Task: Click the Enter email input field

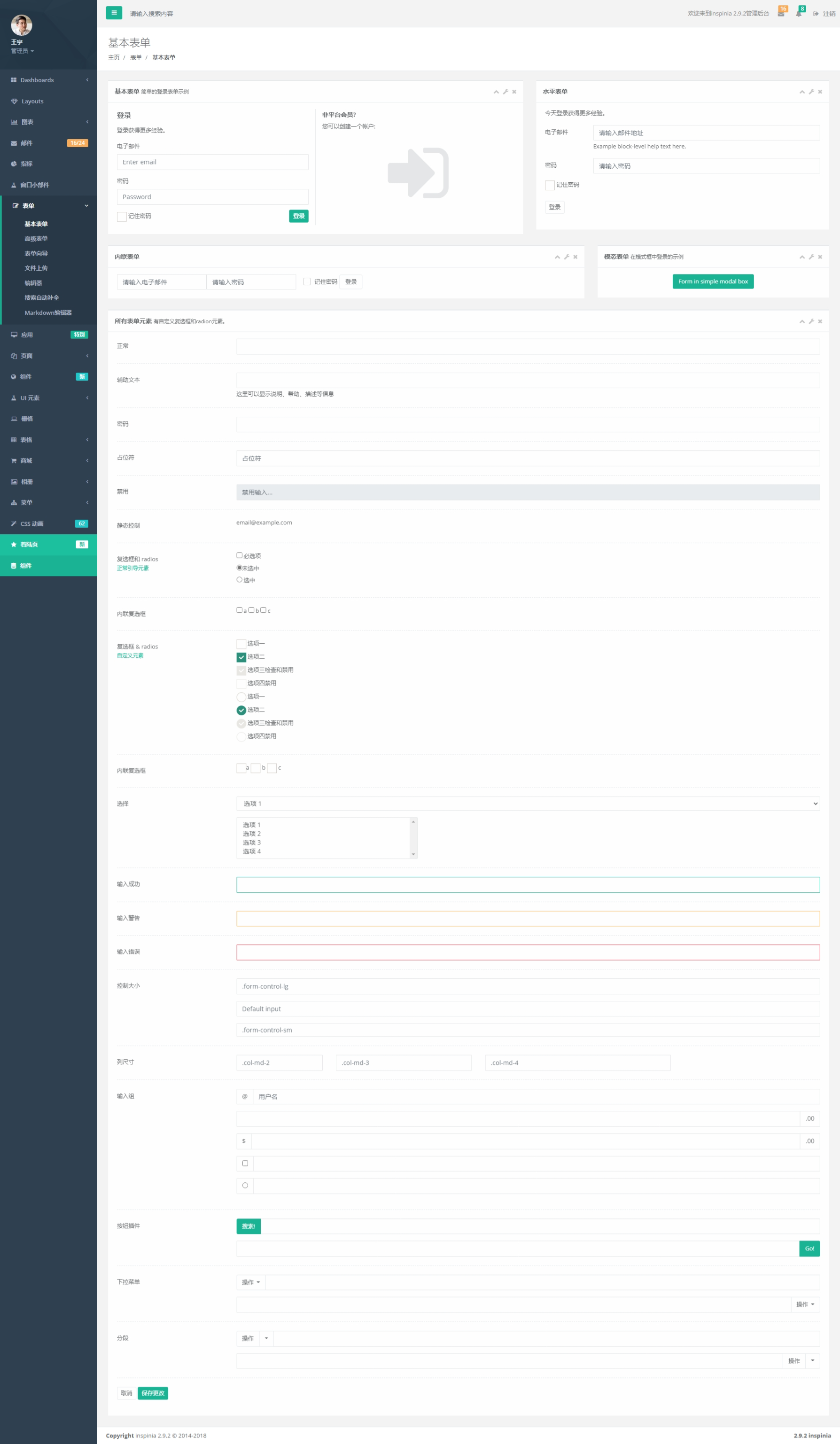Action: tap(212, 162)
